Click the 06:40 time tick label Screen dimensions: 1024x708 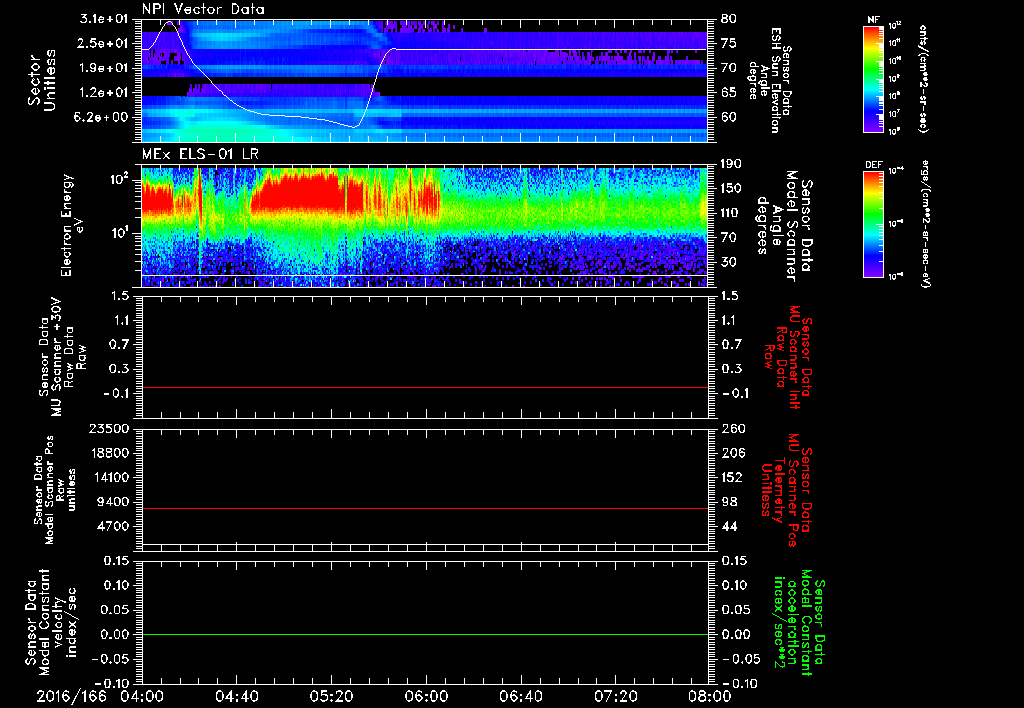[520, 696]
